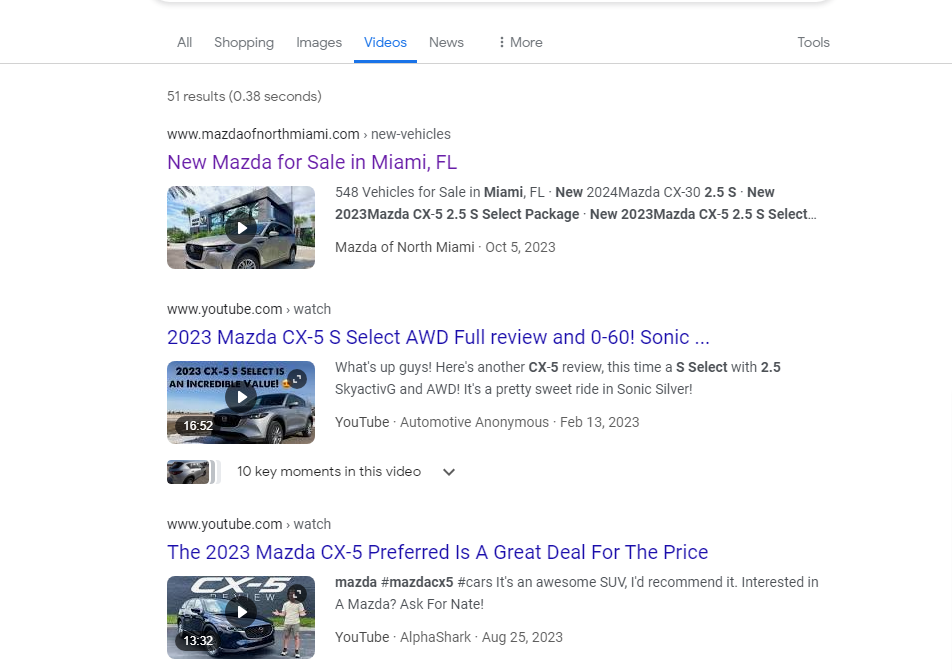Open the Tools menu
The width and height of the screenshot is (952, 671).
click(814, 43)
